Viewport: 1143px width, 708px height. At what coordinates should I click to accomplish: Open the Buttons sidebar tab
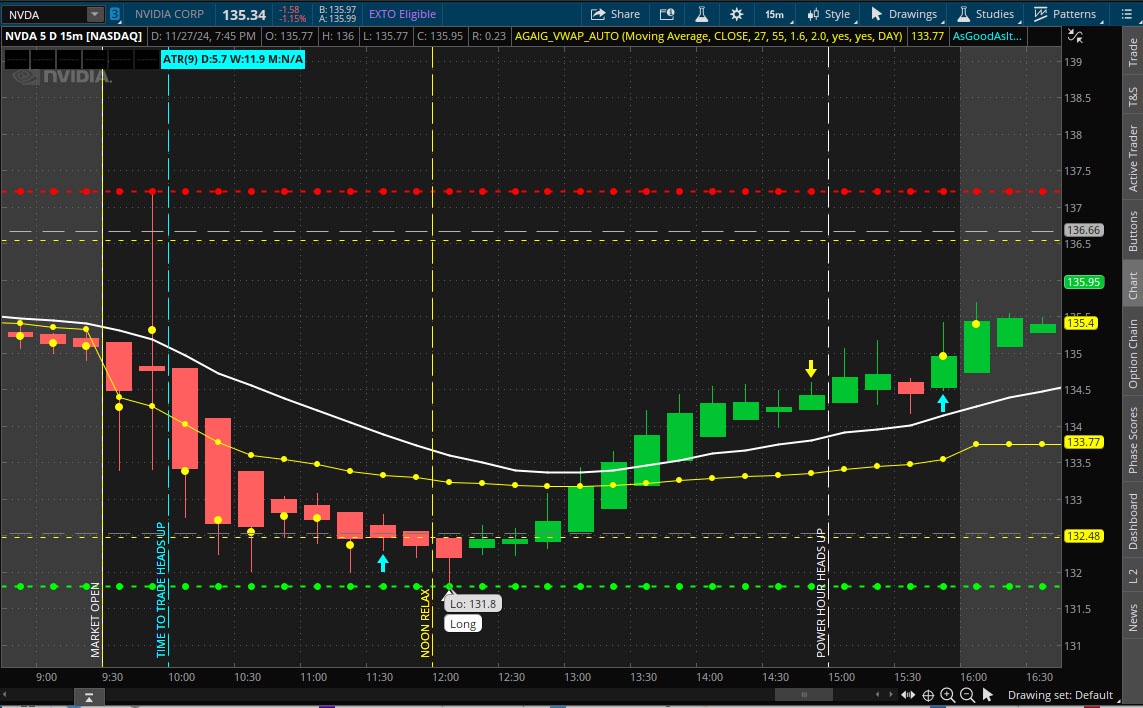click(x=1133, y=230)
